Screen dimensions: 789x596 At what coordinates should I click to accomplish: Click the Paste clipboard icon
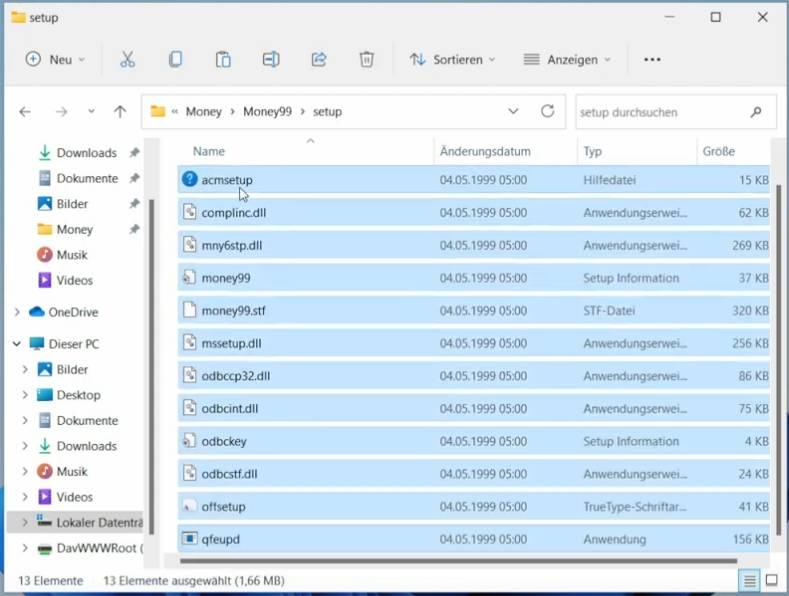point(223,59)
